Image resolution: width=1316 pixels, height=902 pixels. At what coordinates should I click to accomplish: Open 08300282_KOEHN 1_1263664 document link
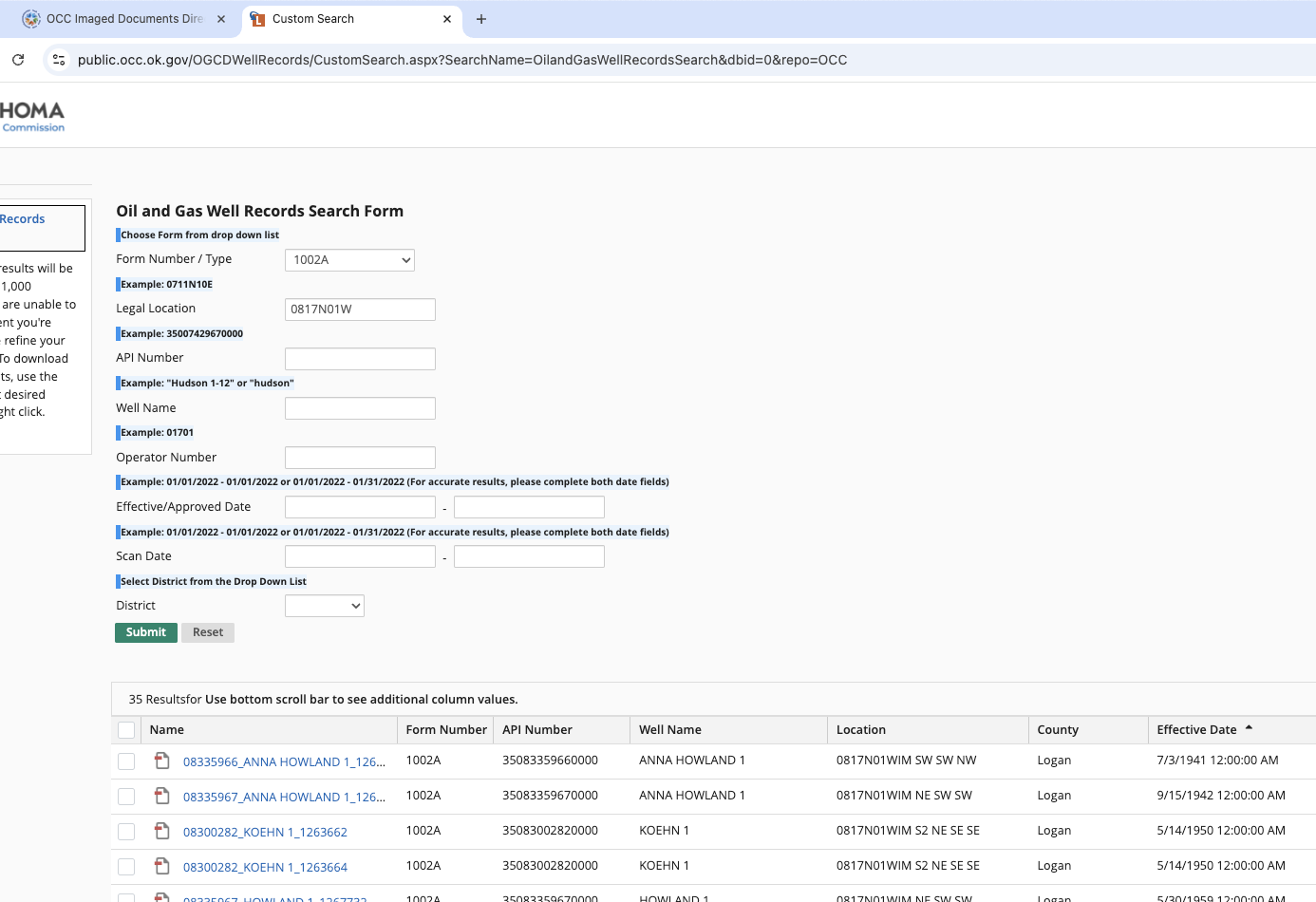coord(265,867)
